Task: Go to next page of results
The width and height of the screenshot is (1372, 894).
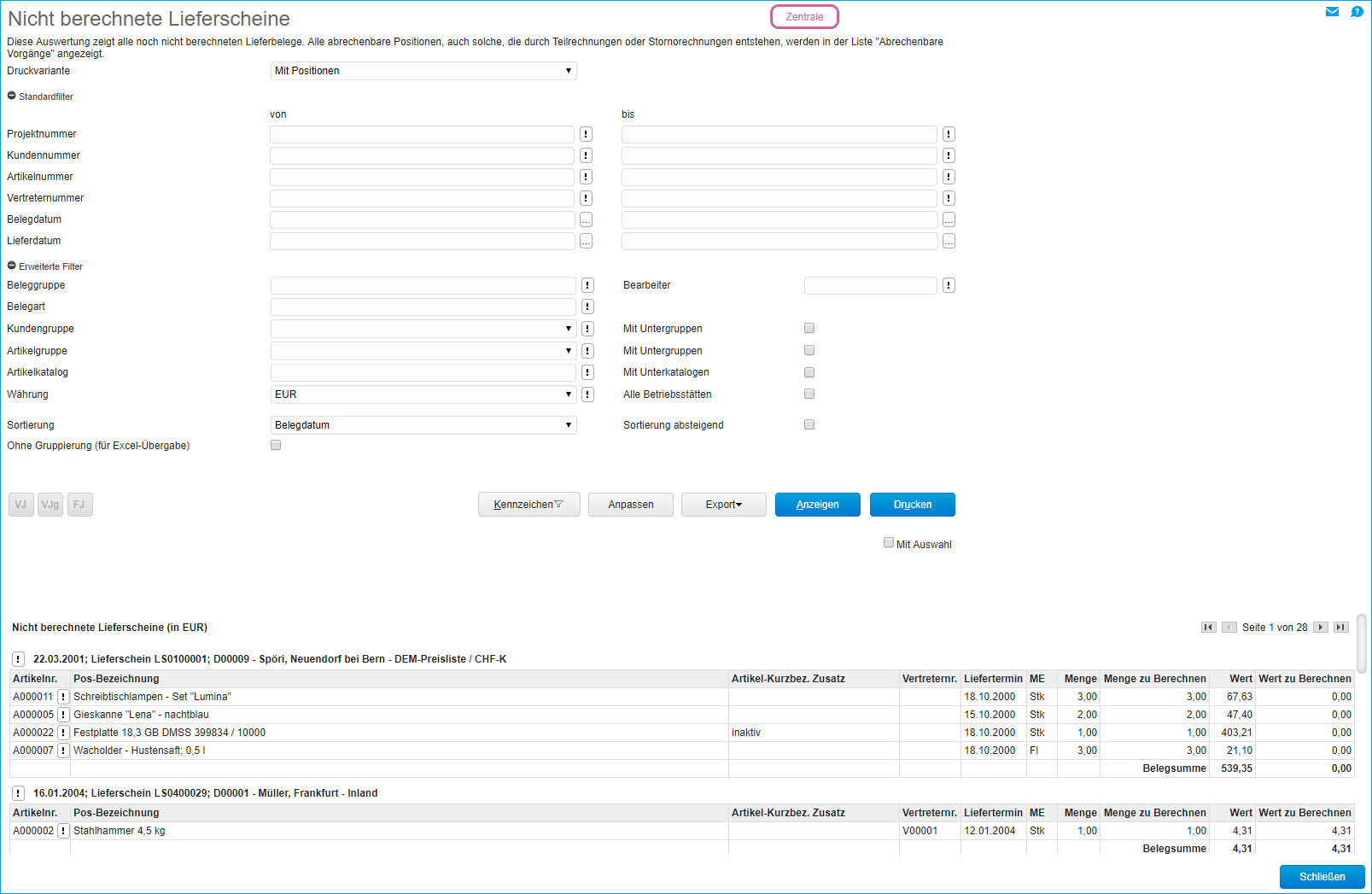Action: [x=1320, y=628]
